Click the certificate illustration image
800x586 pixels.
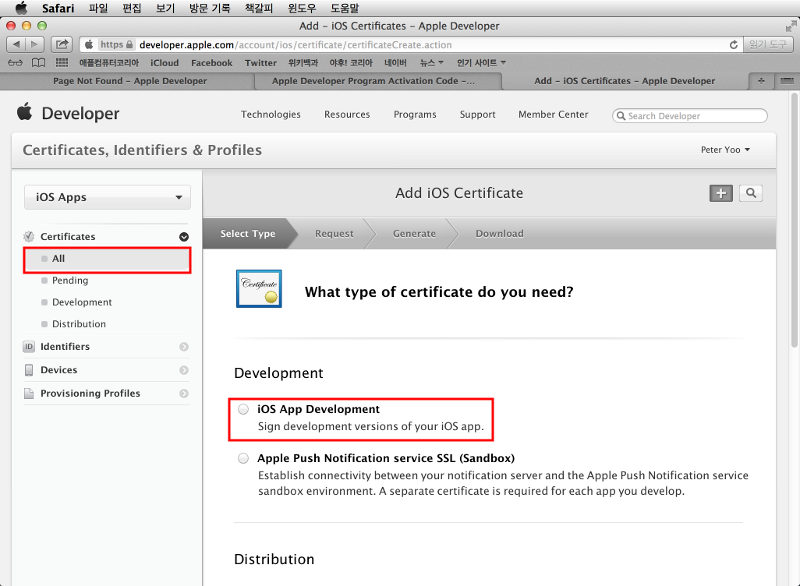pyautogui.click(x=259, y=289)
